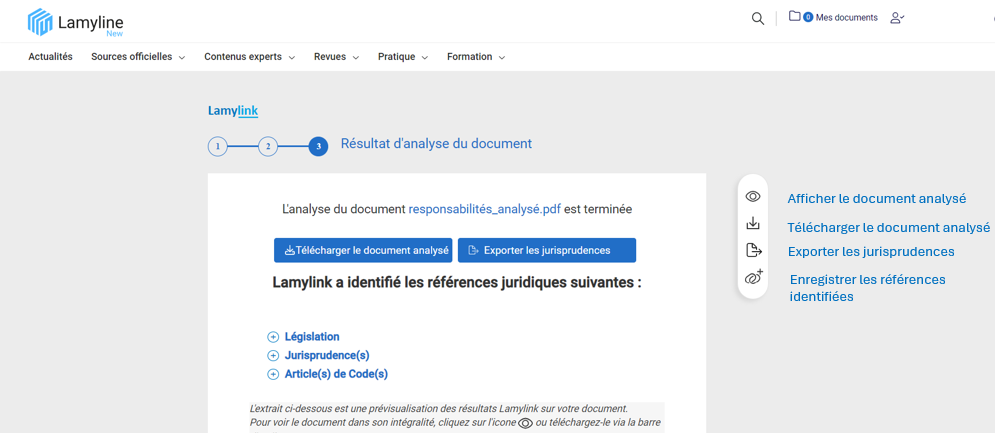Click the Jurisprudence(s) label
Image resolution: width=995 pixels, height=433 pixels.
point(327,356)
